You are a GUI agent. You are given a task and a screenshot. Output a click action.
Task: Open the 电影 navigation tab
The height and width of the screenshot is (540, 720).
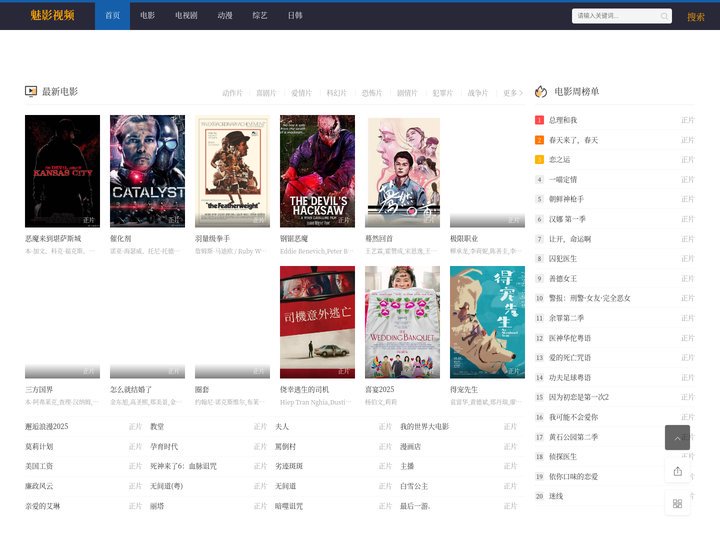[147, 16]
